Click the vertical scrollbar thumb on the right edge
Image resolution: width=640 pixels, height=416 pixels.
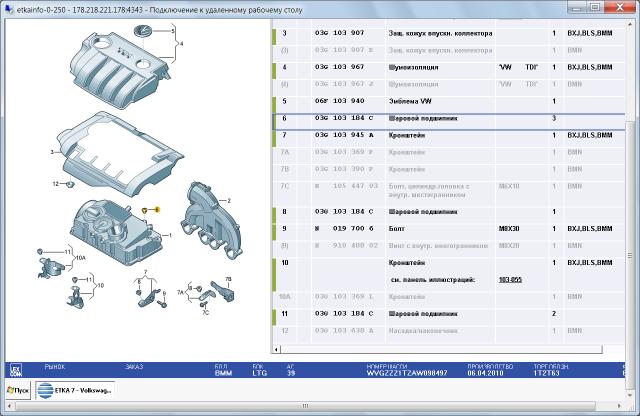630,256
